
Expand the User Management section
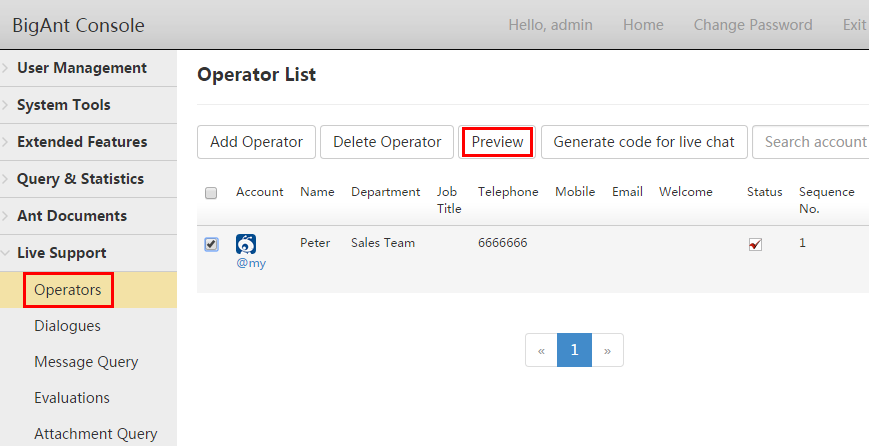(x=81, y=68)
